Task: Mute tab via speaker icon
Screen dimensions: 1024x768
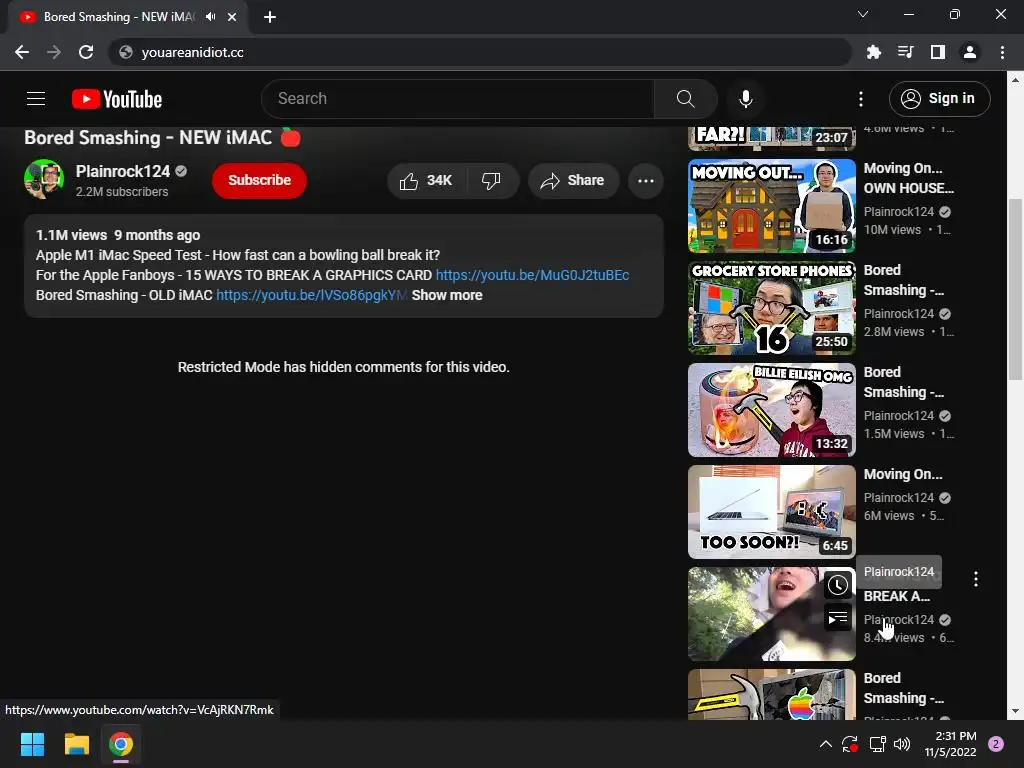Action: coord(210,17)
